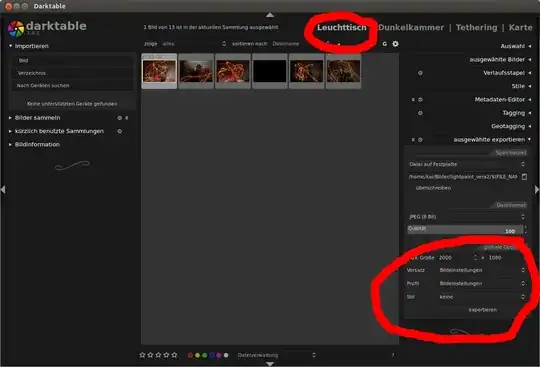
Task: Toggle the red color label
Action: coord(190,355)
